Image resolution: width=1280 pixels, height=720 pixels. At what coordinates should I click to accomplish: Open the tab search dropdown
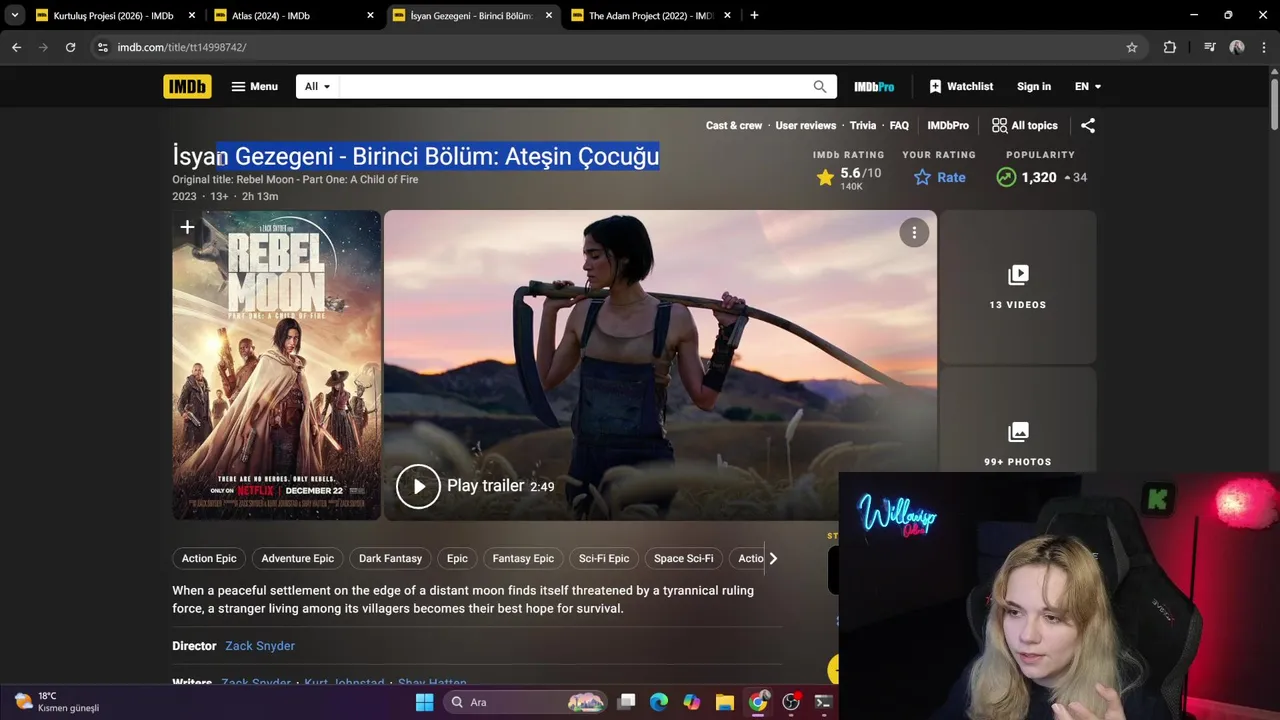(14, 15)
